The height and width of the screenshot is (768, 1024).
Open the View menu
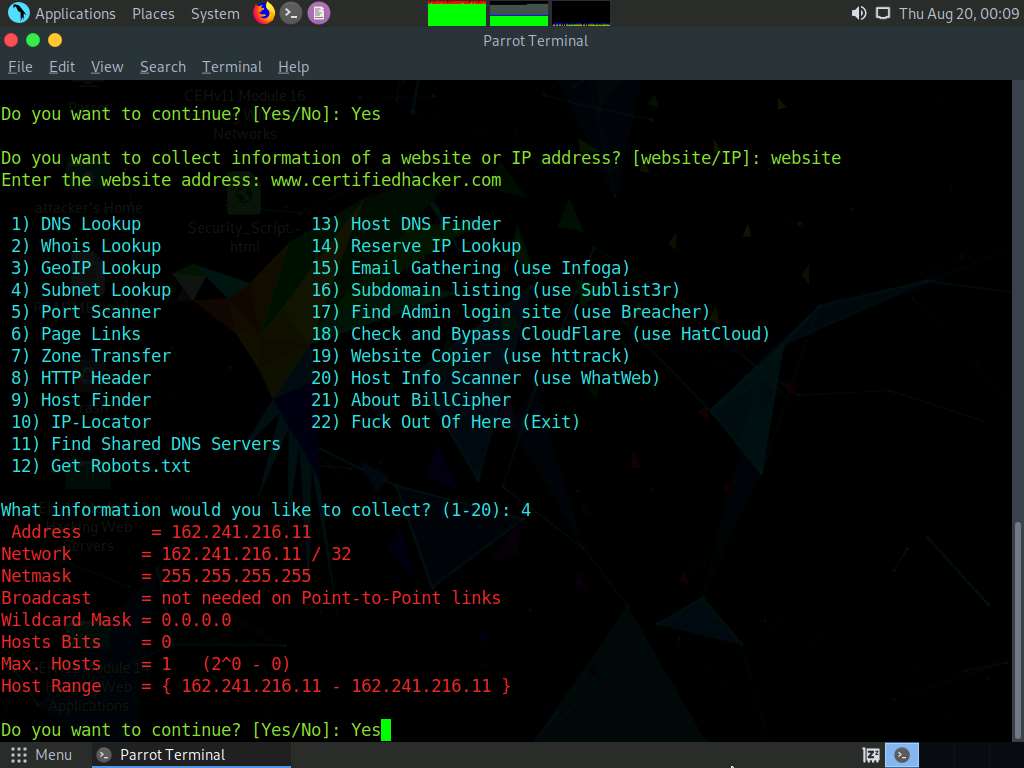tap(107, 67)
